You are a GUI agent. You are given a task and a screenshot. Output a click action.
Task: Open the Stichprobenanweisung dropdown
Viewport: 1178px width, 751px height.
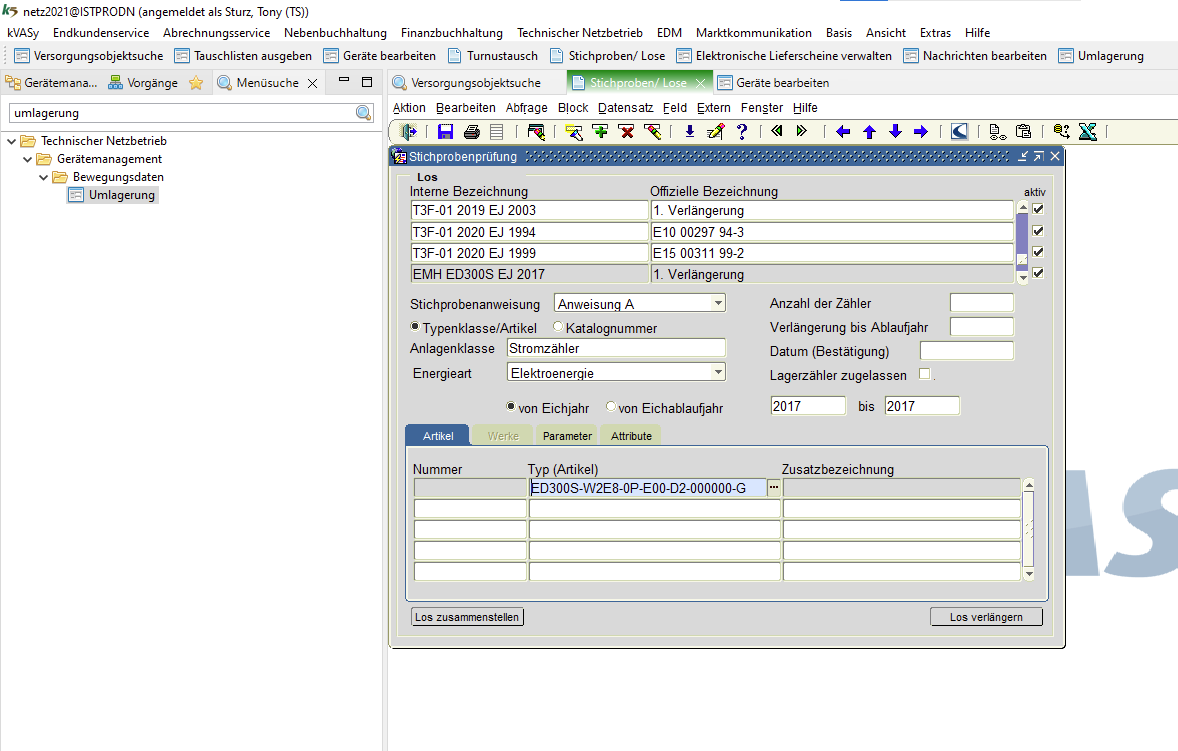[718, 304]
